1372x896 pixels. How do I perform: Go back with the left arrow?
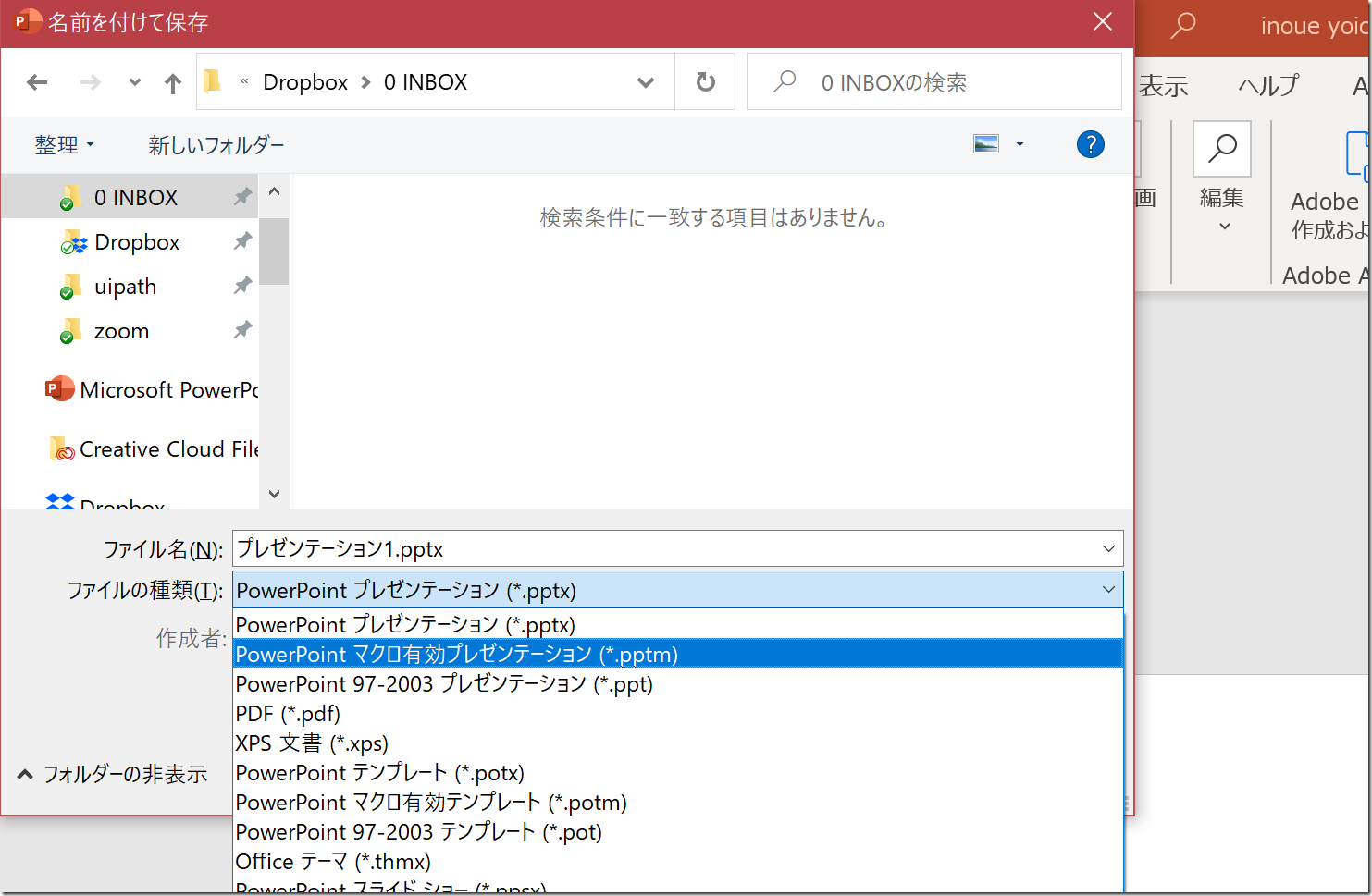click(x=37, y=83)
